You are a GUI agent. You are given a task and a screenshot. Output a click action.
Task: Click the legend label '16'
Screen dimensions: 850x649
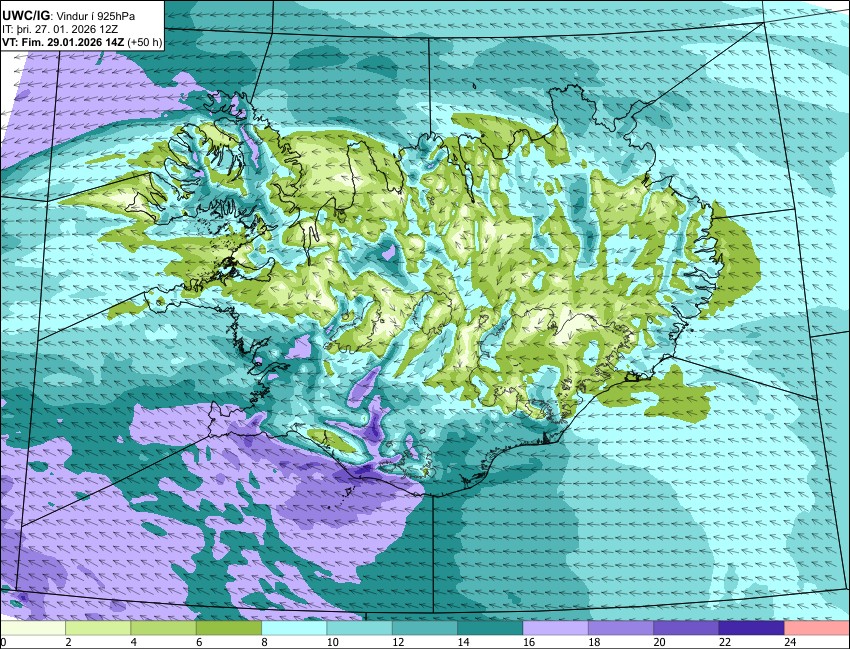tap(529, 642)
